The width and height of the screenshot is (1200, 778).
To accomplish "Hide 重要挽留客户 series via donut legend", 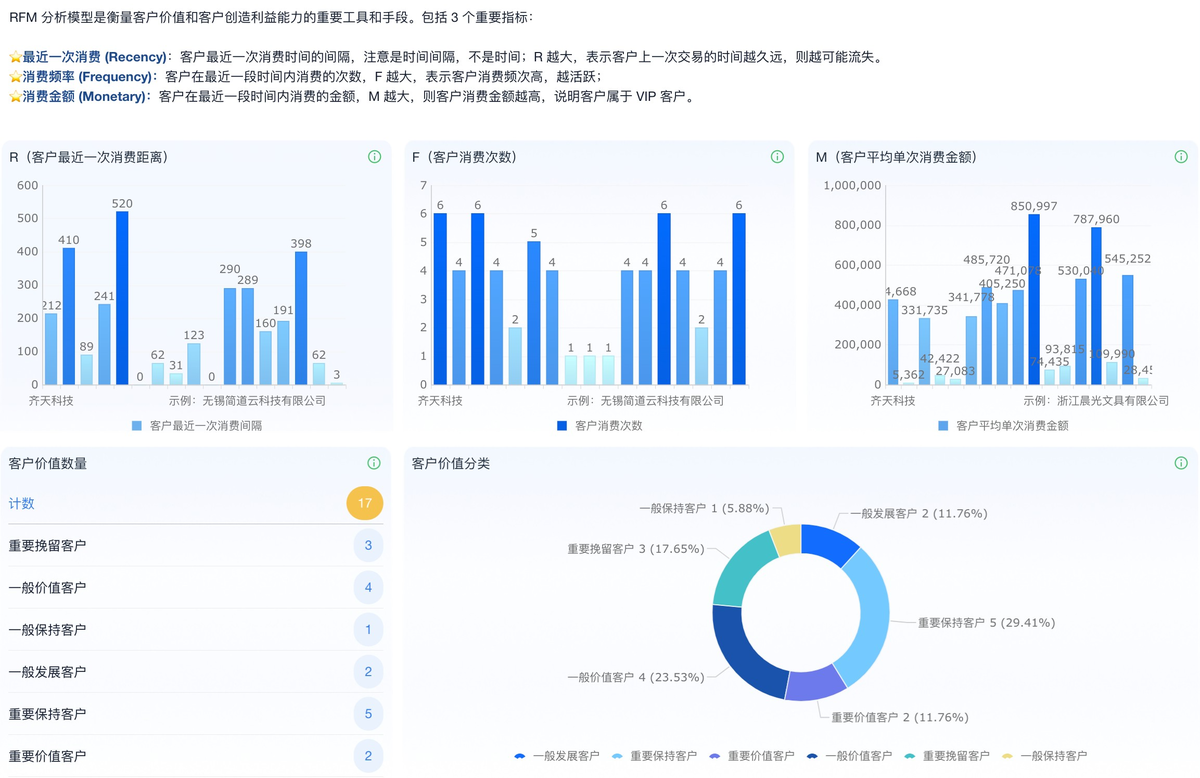I will [946, 756].
